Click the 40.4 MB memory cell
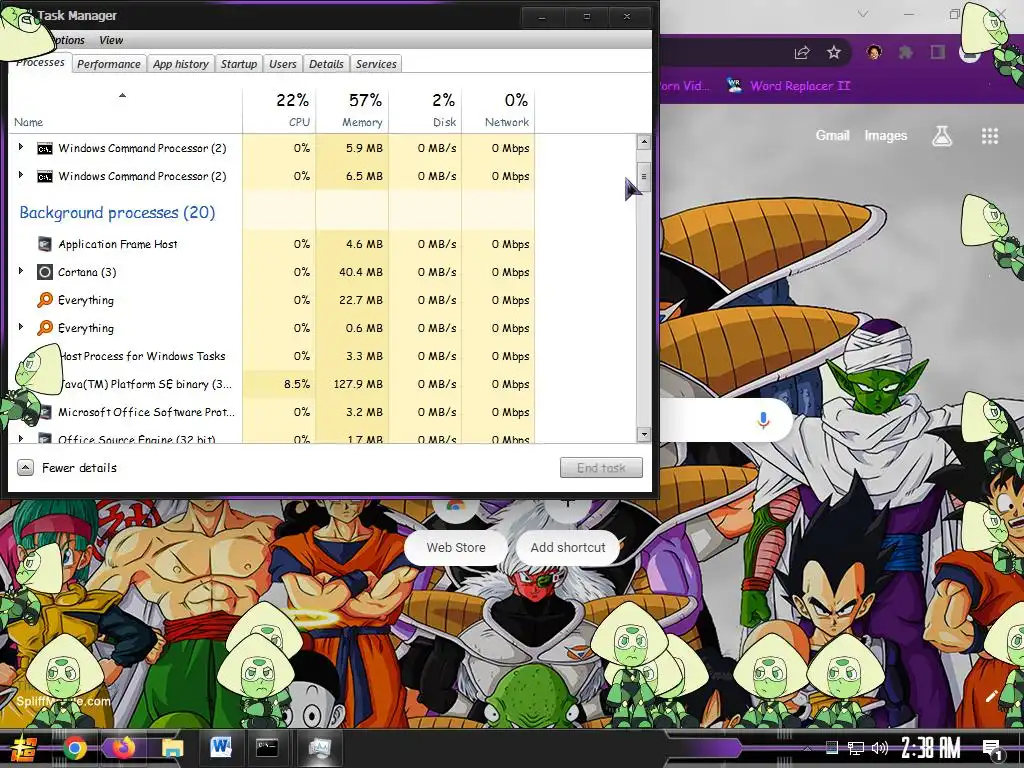The width and height of the screenshot is (1024, 768). (x=352, y=272)
